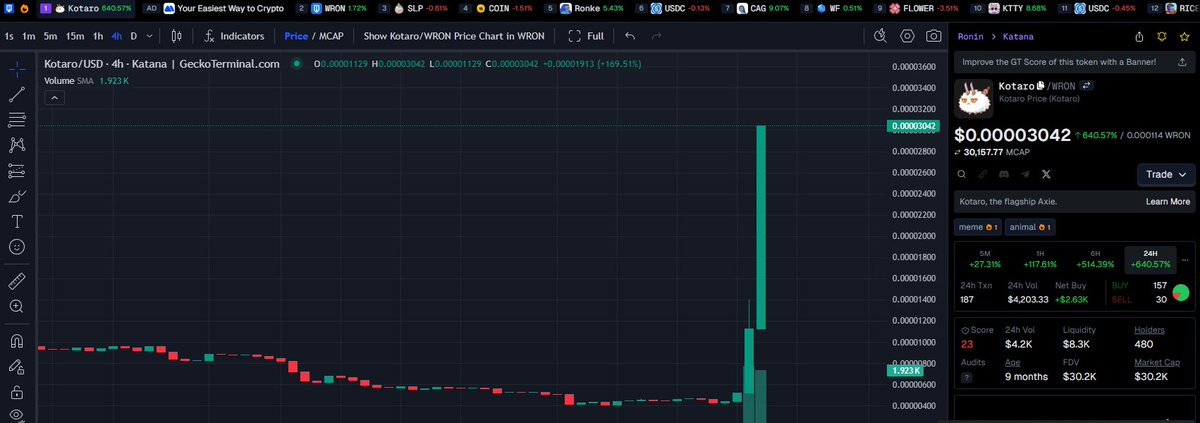Take a chart snapshot with camera icon
The height and width of the screenshot is (423, 1200).
coord(933,36)
